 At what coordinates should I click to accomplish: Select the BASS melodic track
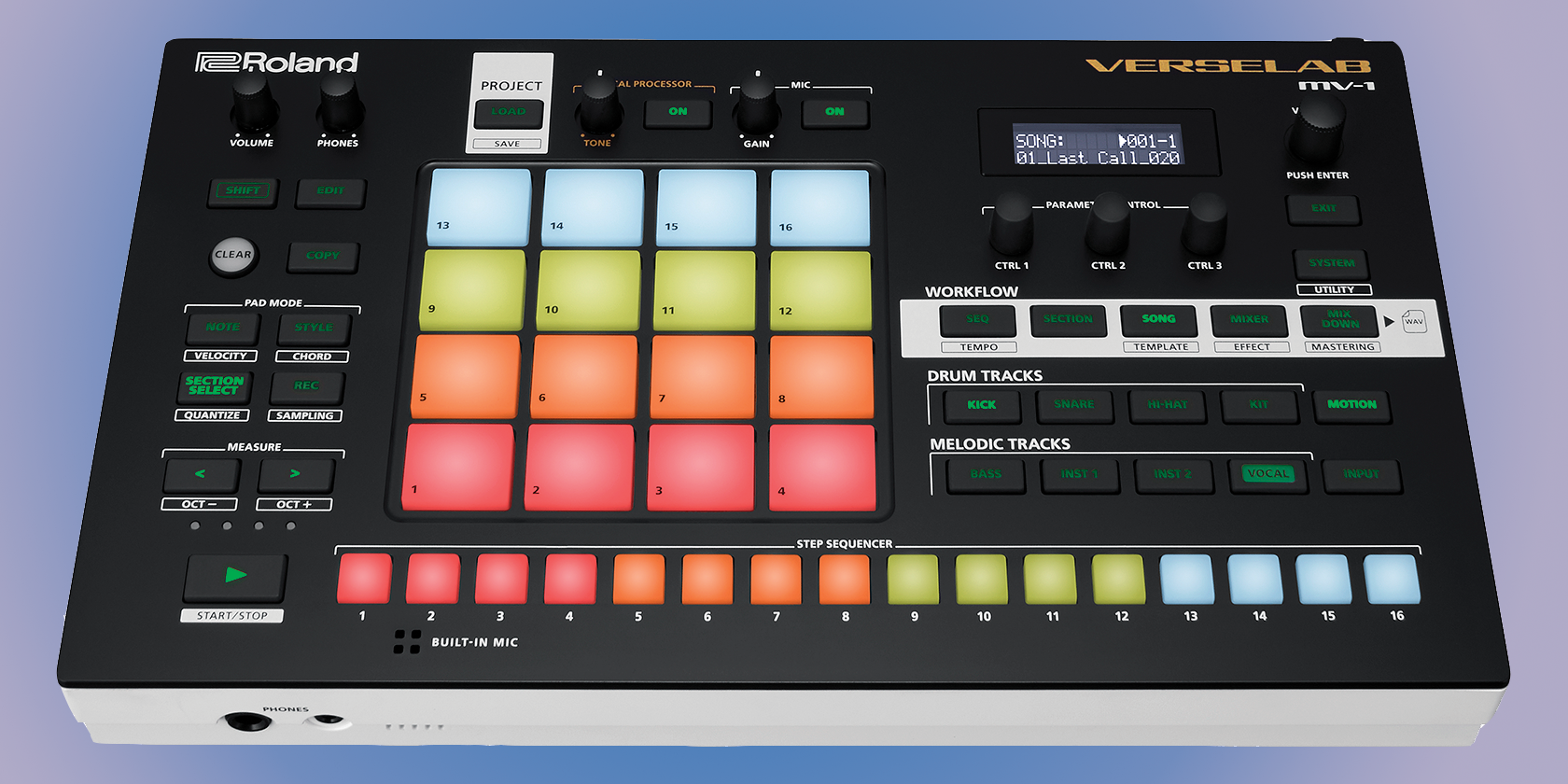tap(986, 475)
